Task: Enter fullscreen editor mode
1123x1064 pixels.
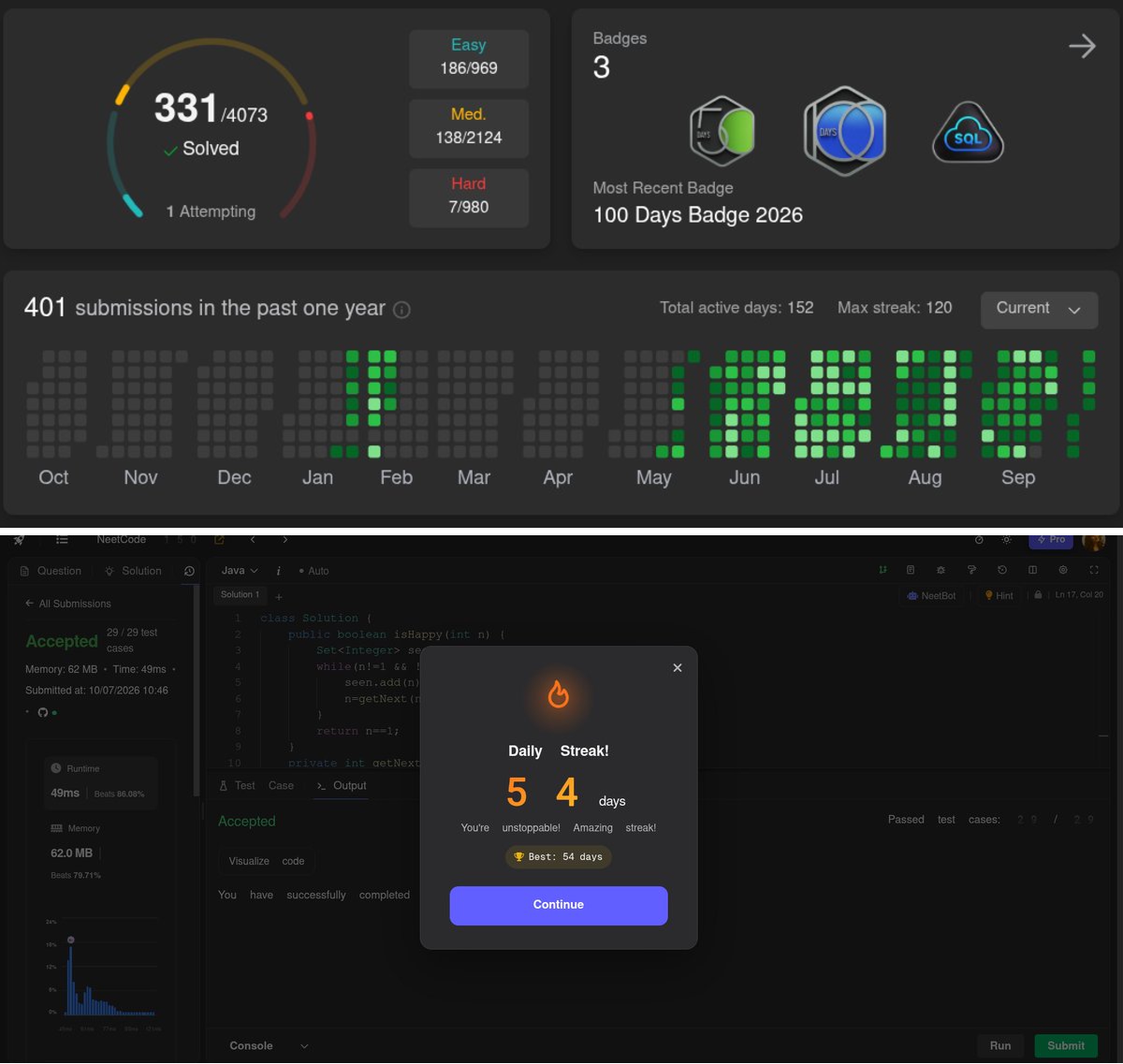Action: tap(1094, 570)
